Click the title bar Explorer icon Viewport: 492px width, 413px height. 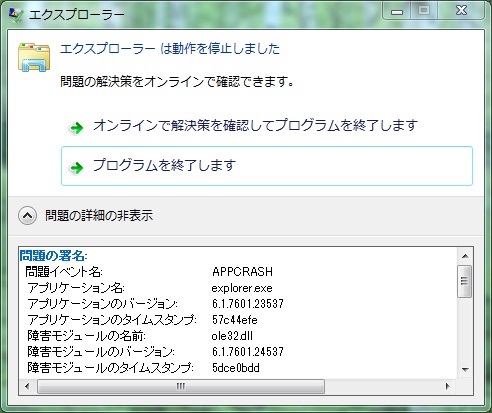coord(16,14)
